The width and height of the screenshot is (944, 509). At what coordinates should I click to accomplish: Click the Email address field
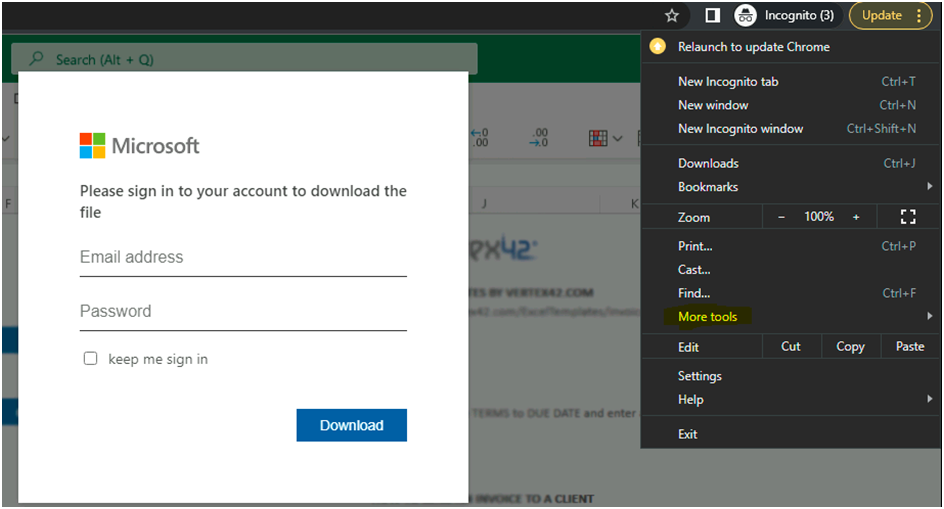tap(243, 258)
